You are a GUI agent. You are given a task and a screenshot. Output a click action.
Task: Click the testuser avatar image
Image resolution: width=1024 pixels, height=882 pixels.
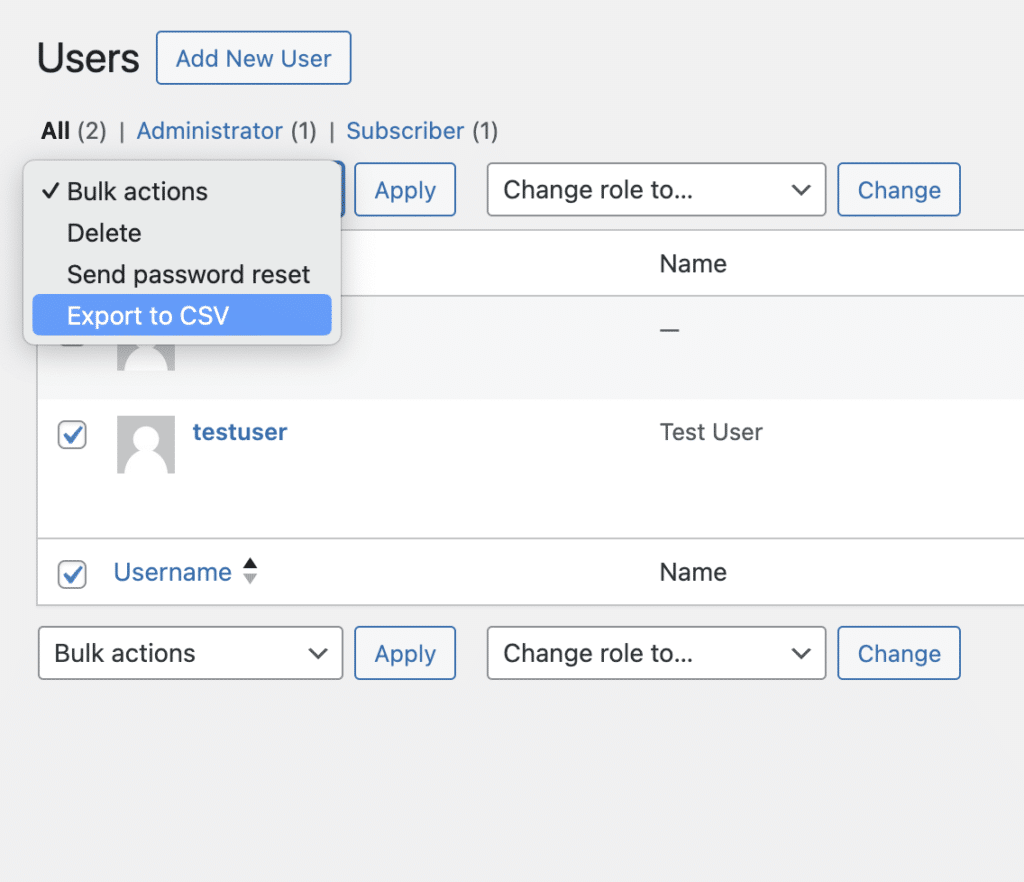pyautogui.click(x=146, y=444)
